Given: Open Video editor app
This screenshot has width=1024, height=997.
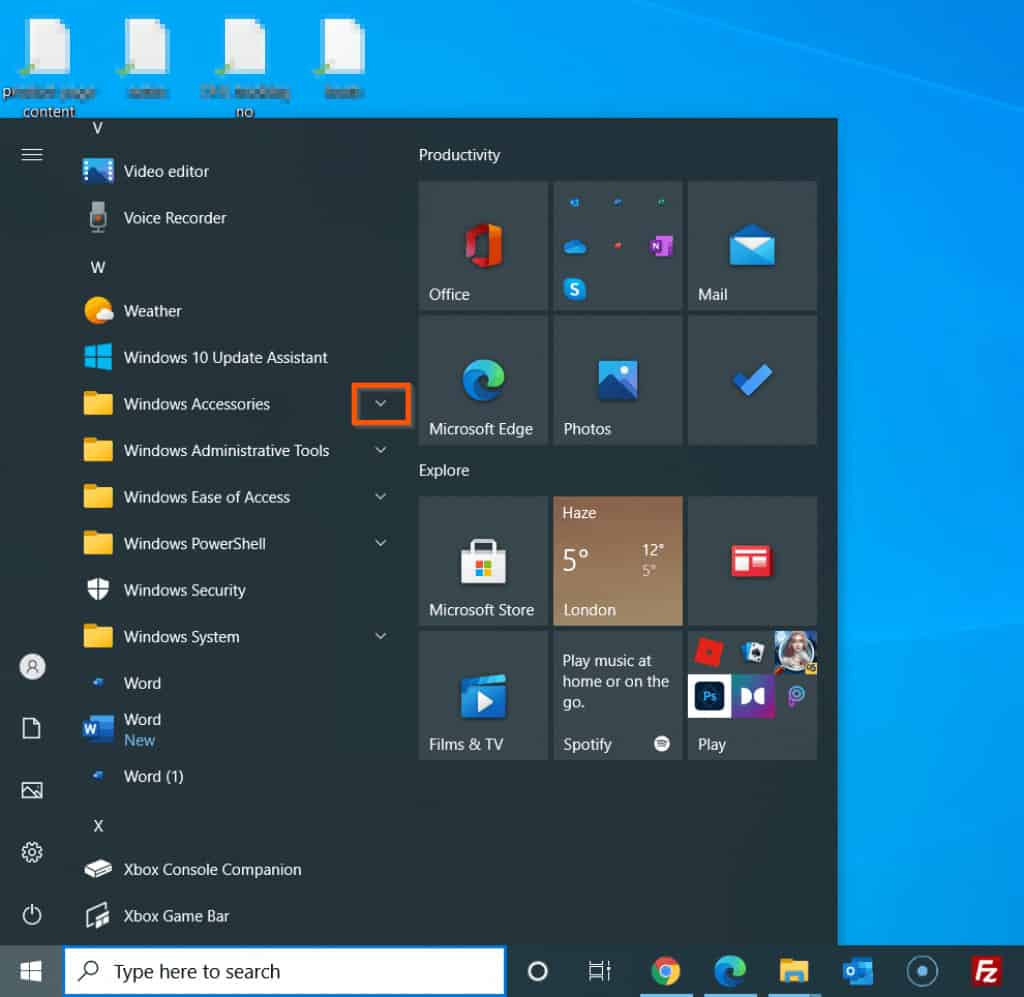Looking at the screenshot, I should tap(235, 171).
